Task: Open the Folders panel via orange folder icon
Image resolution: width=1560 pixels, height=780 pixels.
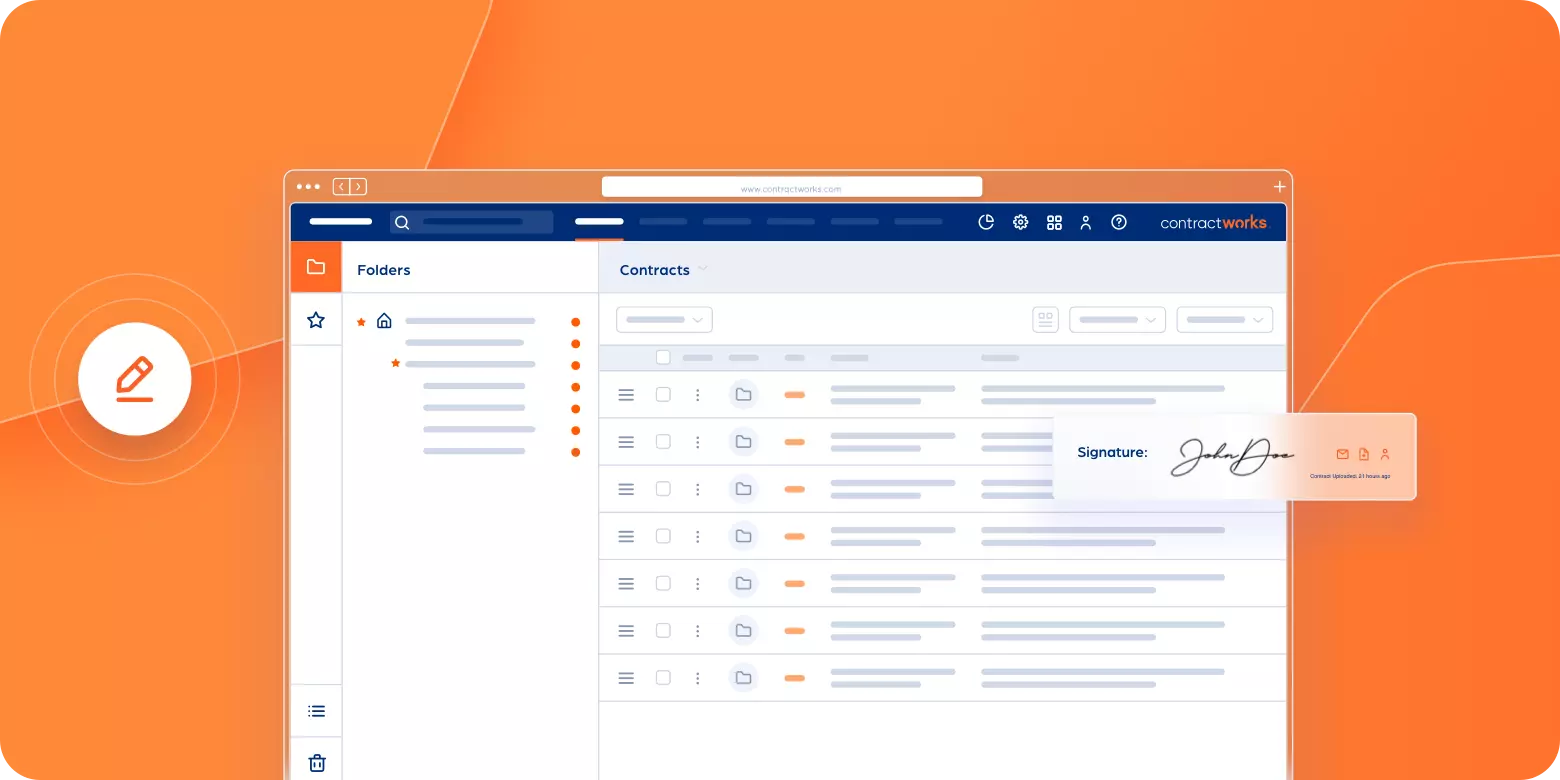Action: (x=316, y=267)
